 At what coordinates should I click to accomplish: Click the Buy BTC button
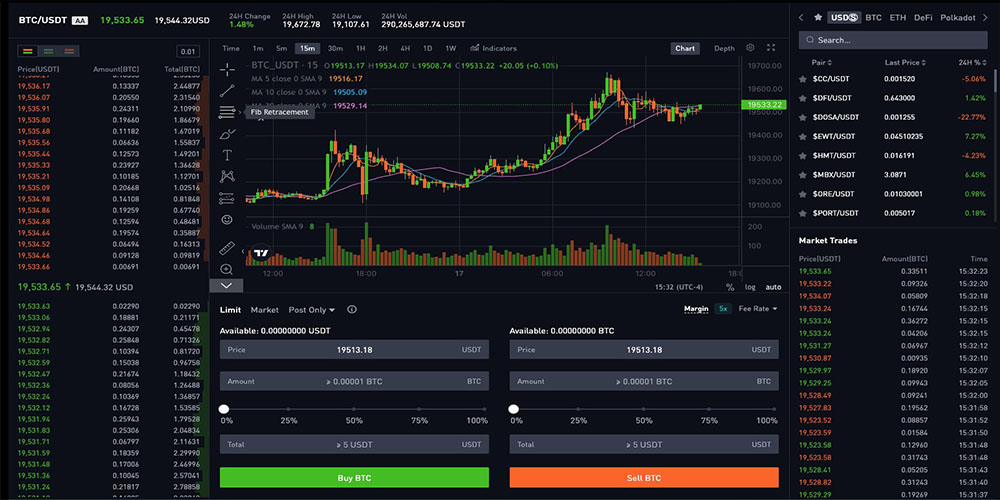point(355,478)
